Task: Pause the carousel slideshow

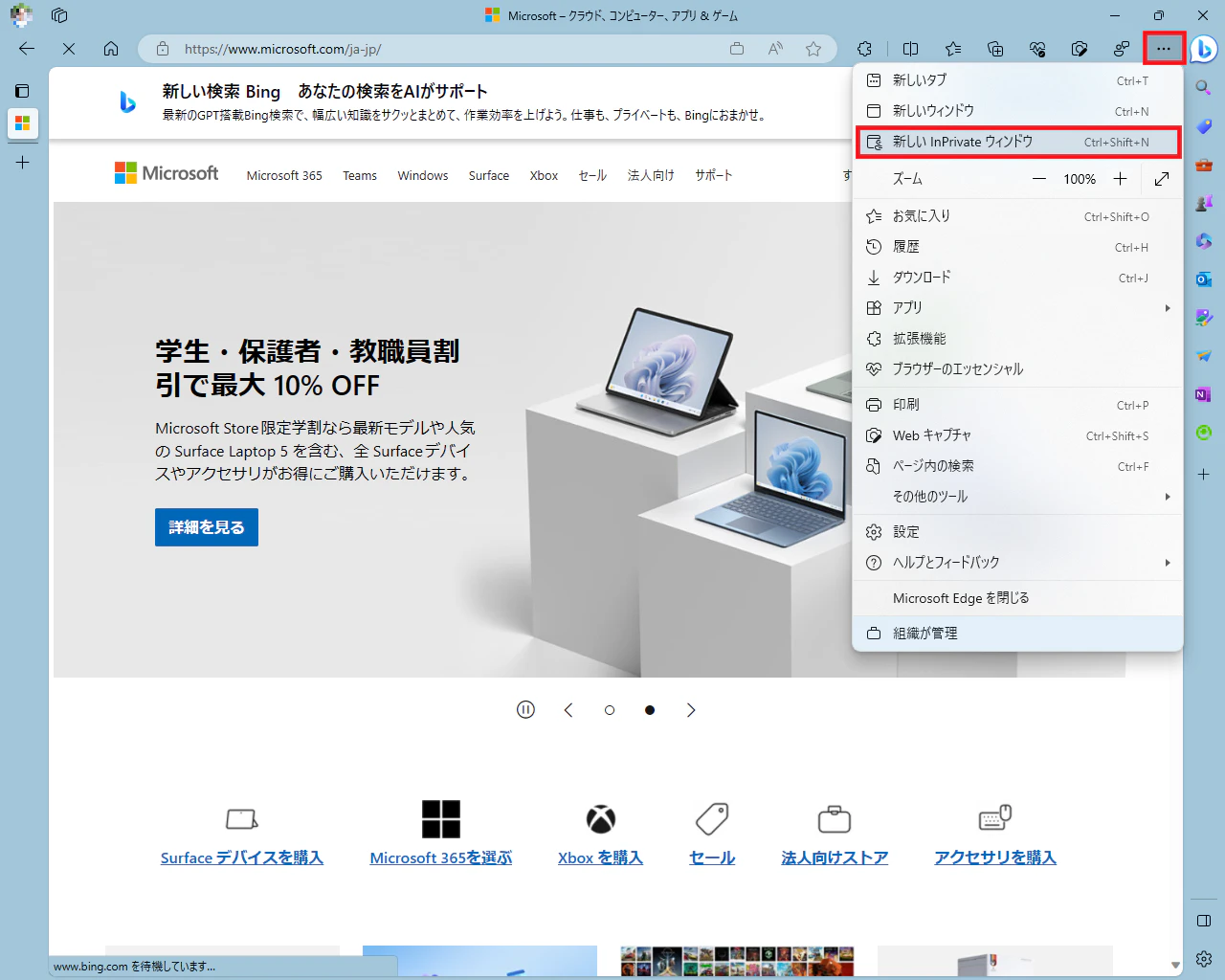Action: click(525, 709)
